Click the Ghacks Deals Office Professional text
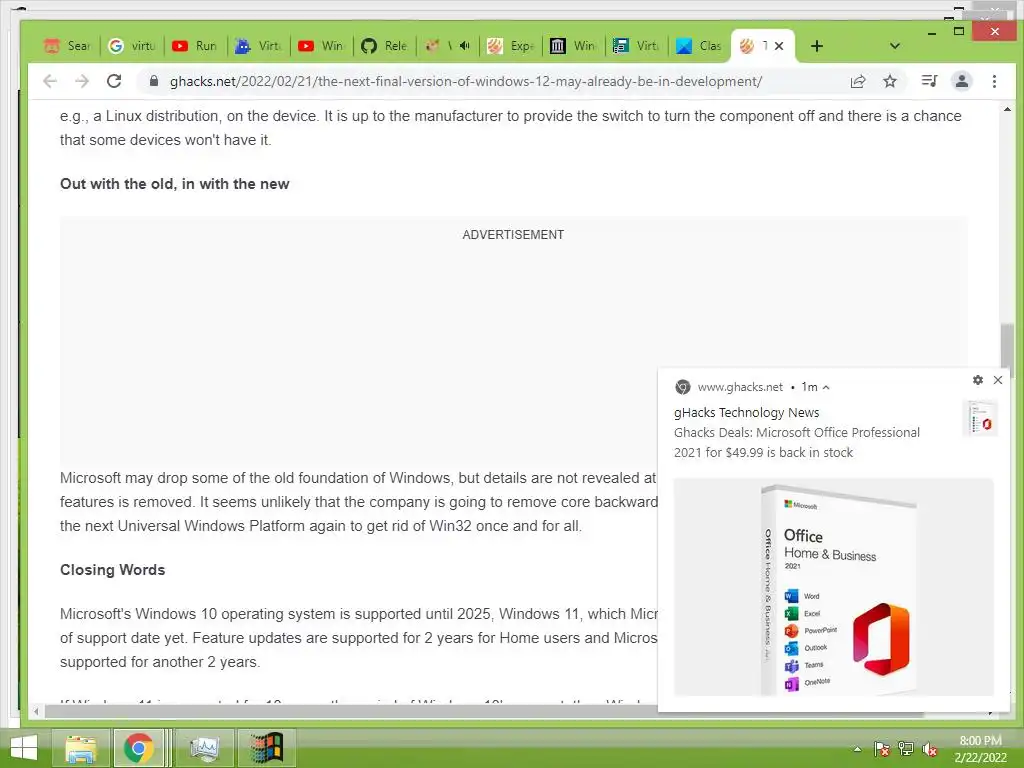 (797, 442)
